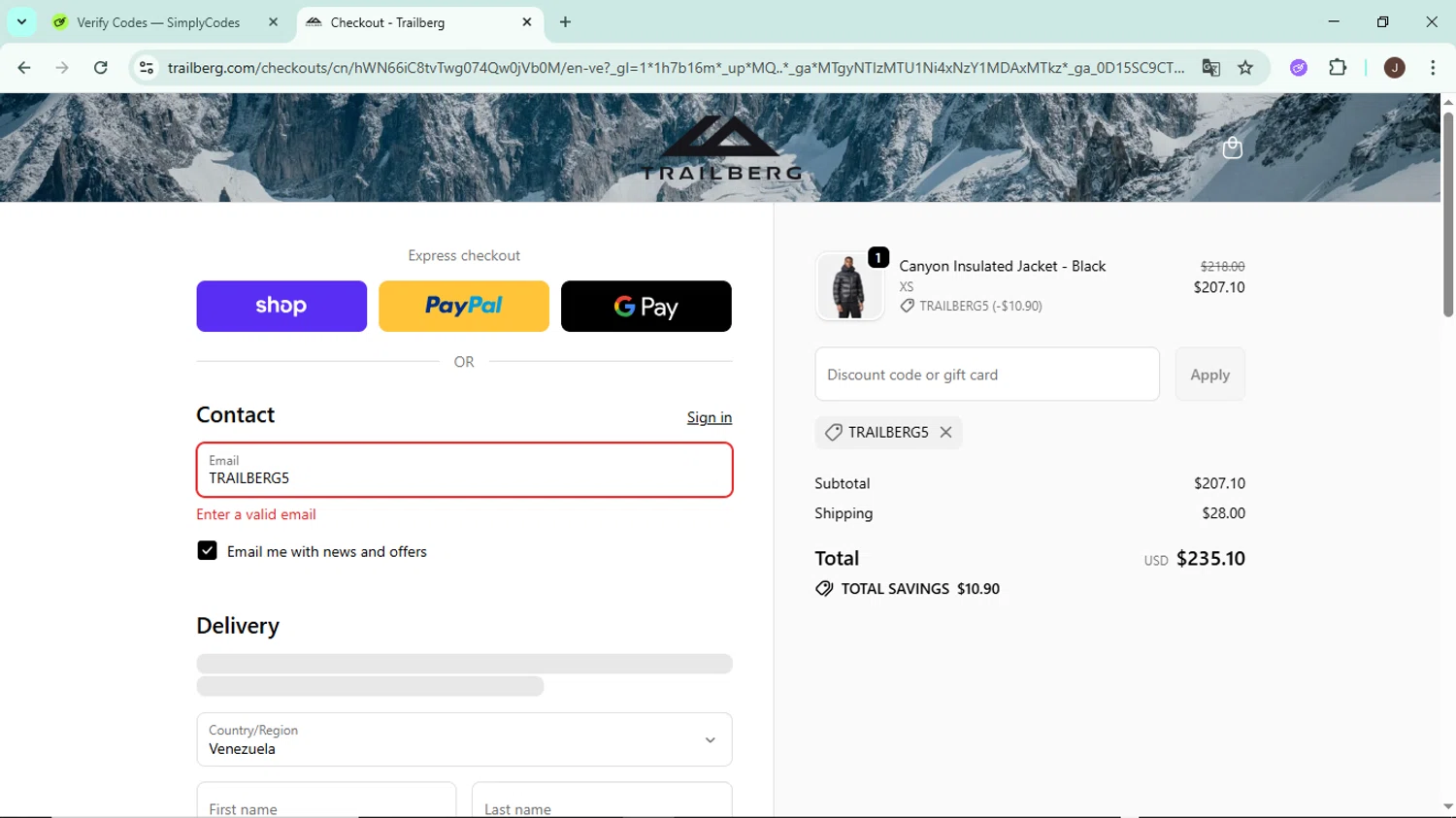Click the Canyon Insulated Jacket thumbnail
Viewport: 1456px width, 818px height.
click(x=849, y=286)
